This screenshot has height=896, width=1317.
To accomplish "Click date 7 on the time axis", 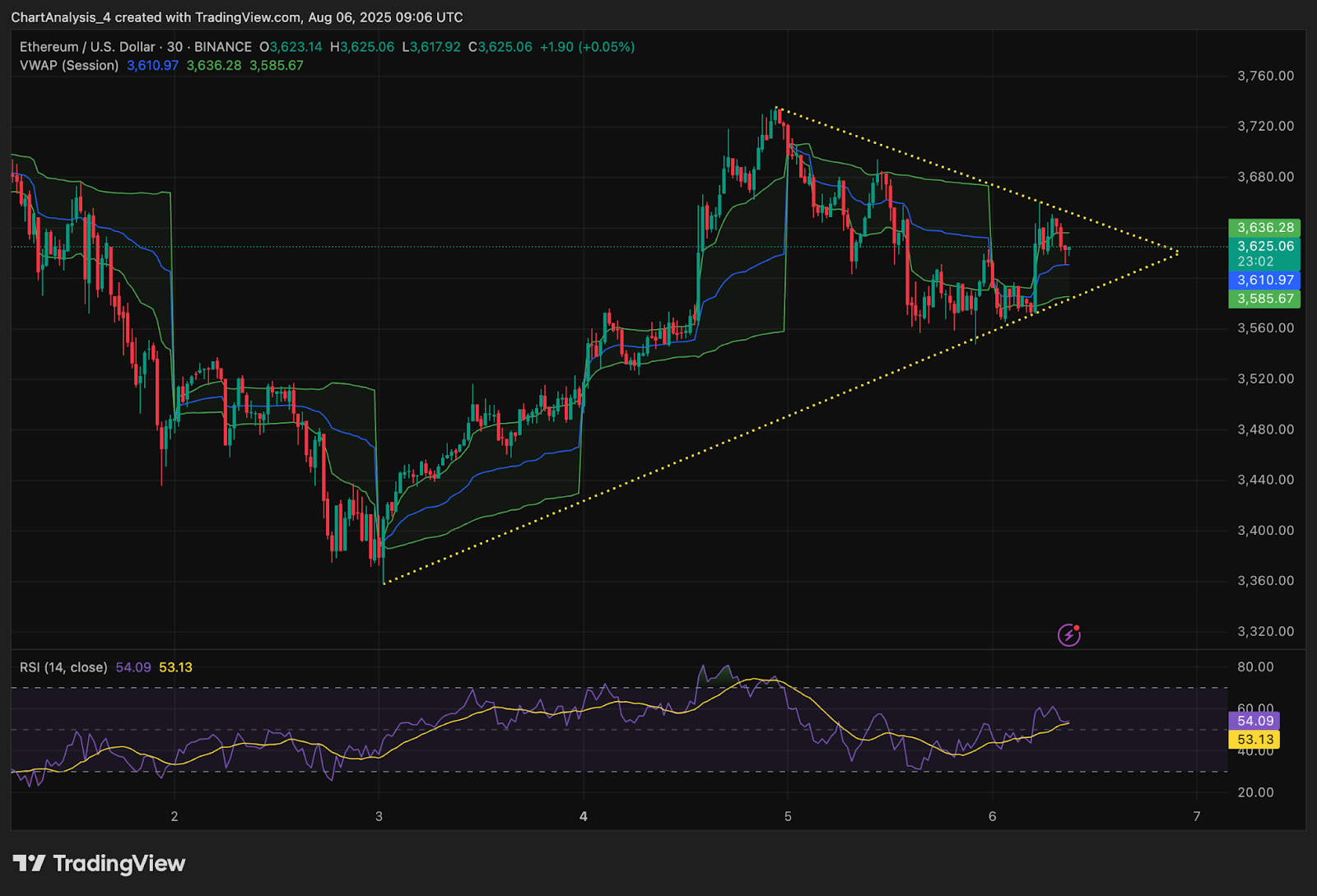I will [1196, 816].
